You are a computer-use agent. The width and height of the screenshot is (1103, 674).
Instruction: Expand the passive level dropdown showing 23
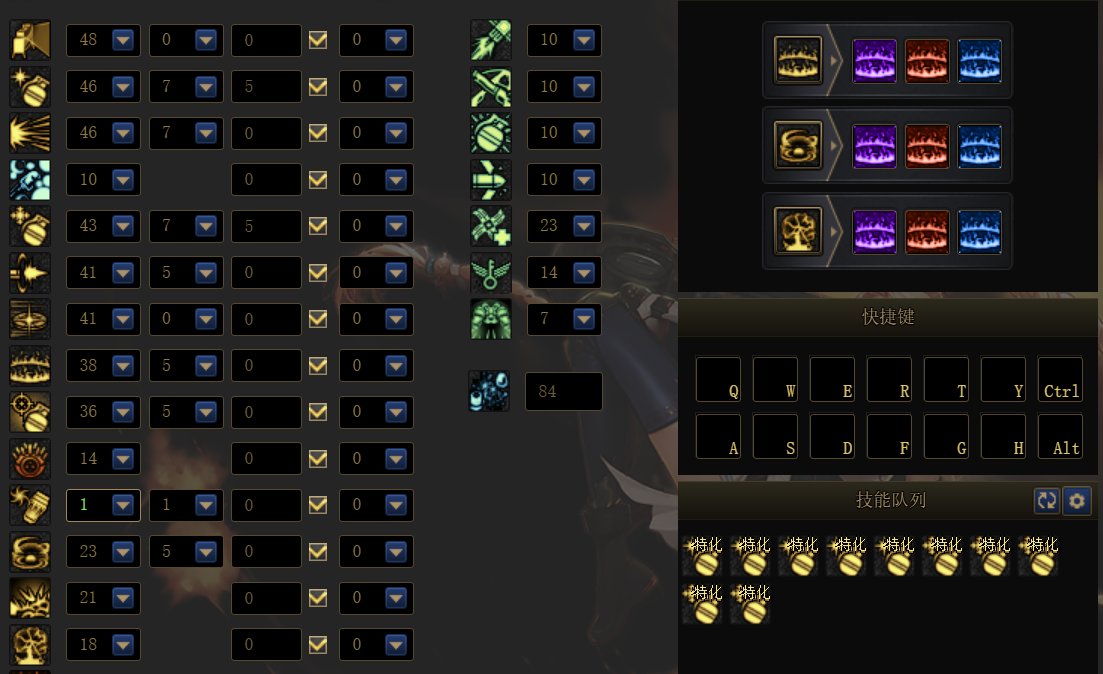(564, 226)
